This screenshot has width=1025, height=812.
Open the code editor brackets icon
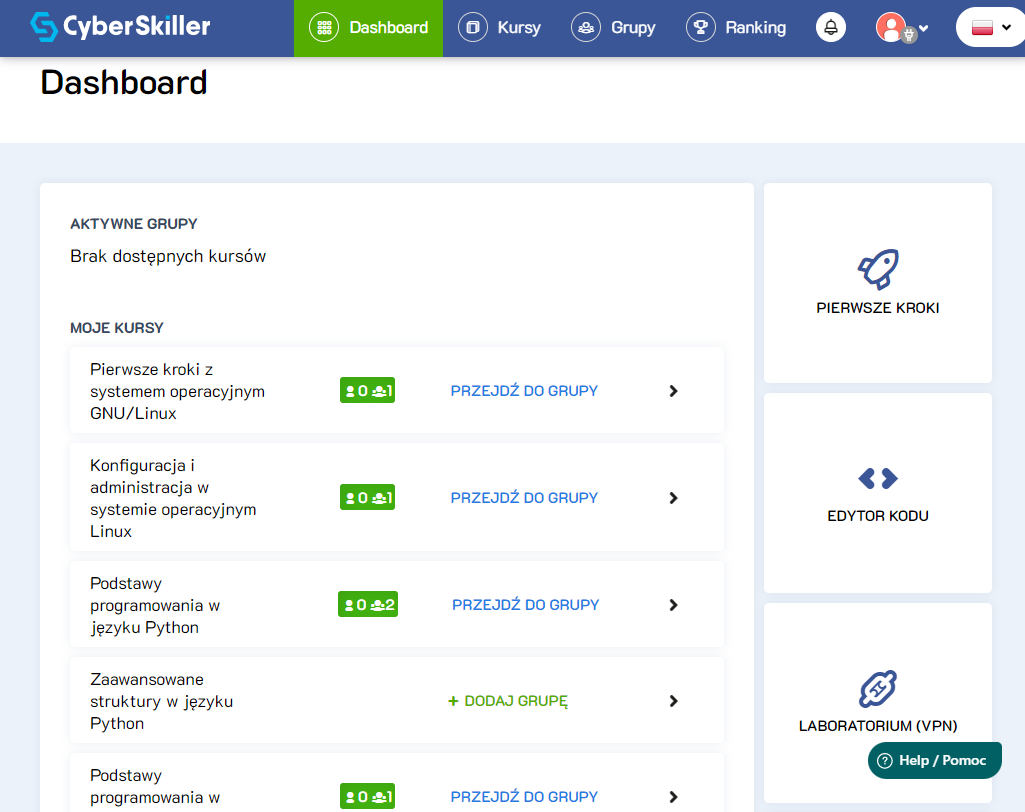[878, 479]
